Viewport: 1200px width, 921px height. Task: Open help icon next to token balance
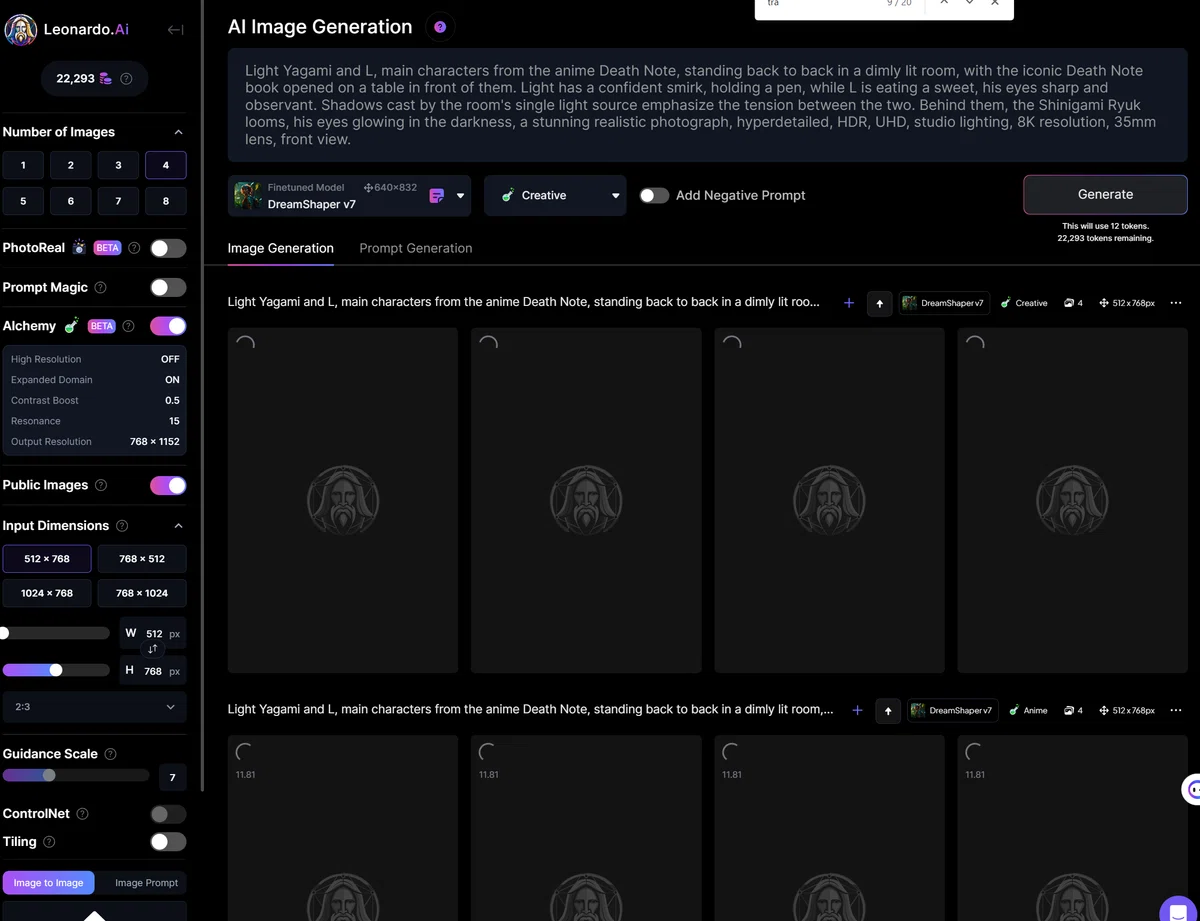[x=126, y=78]
